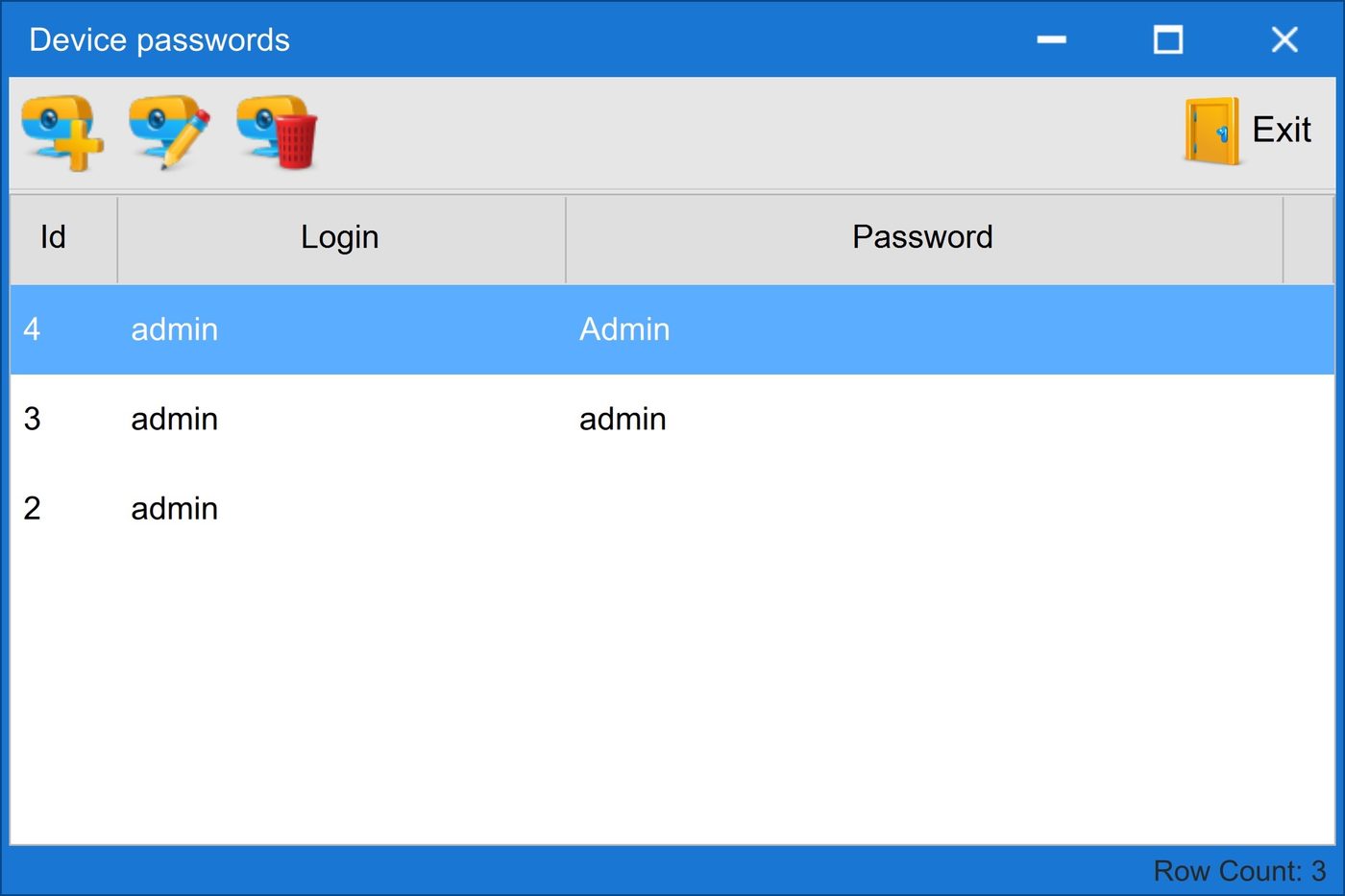Sort entries by Password column
Viewport: 1345px width, 896px height.
coord(921,237)
